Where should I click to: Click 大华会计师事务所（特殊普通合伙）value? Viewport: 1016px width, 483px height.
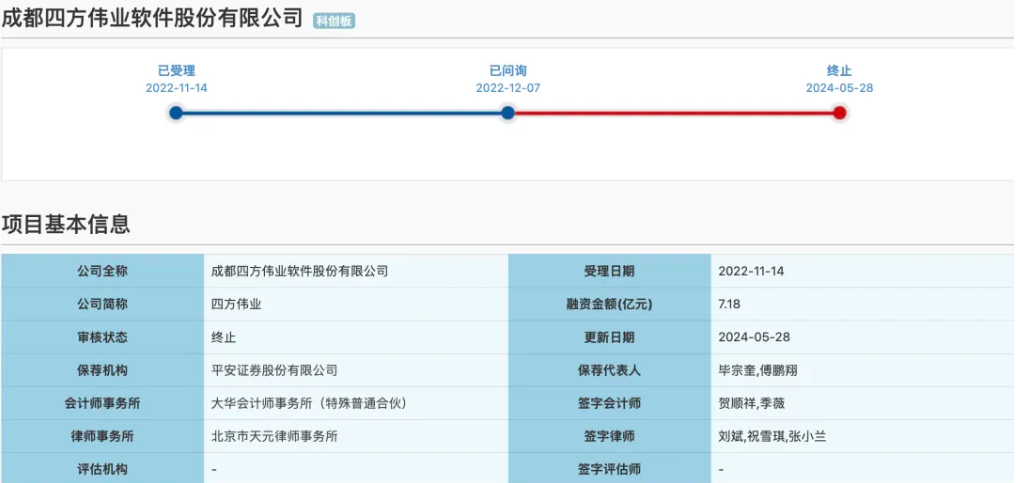pyautogui.click(x=308, y=403)
